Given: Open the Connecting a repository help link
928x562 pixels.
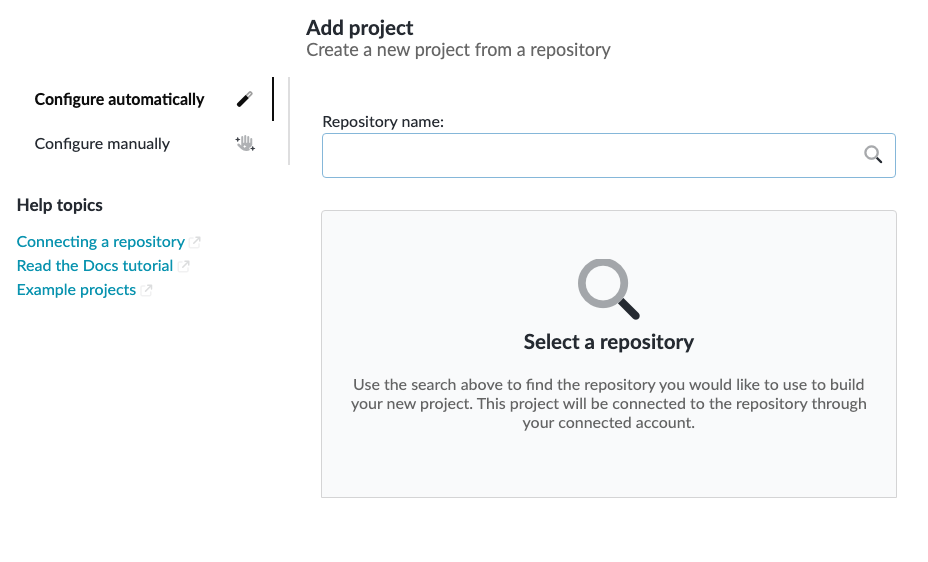Looking at the screenshot, I should (100, 242).
